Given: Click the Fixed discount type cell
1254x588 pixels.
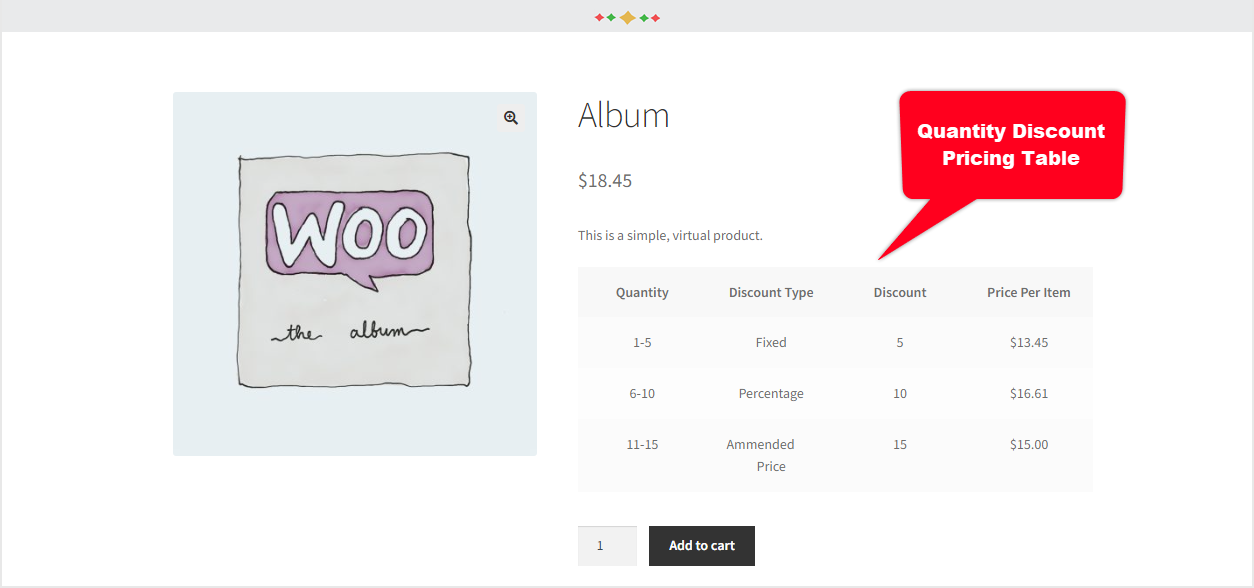Looking at the screenshot, I should (x=771, y=342).
